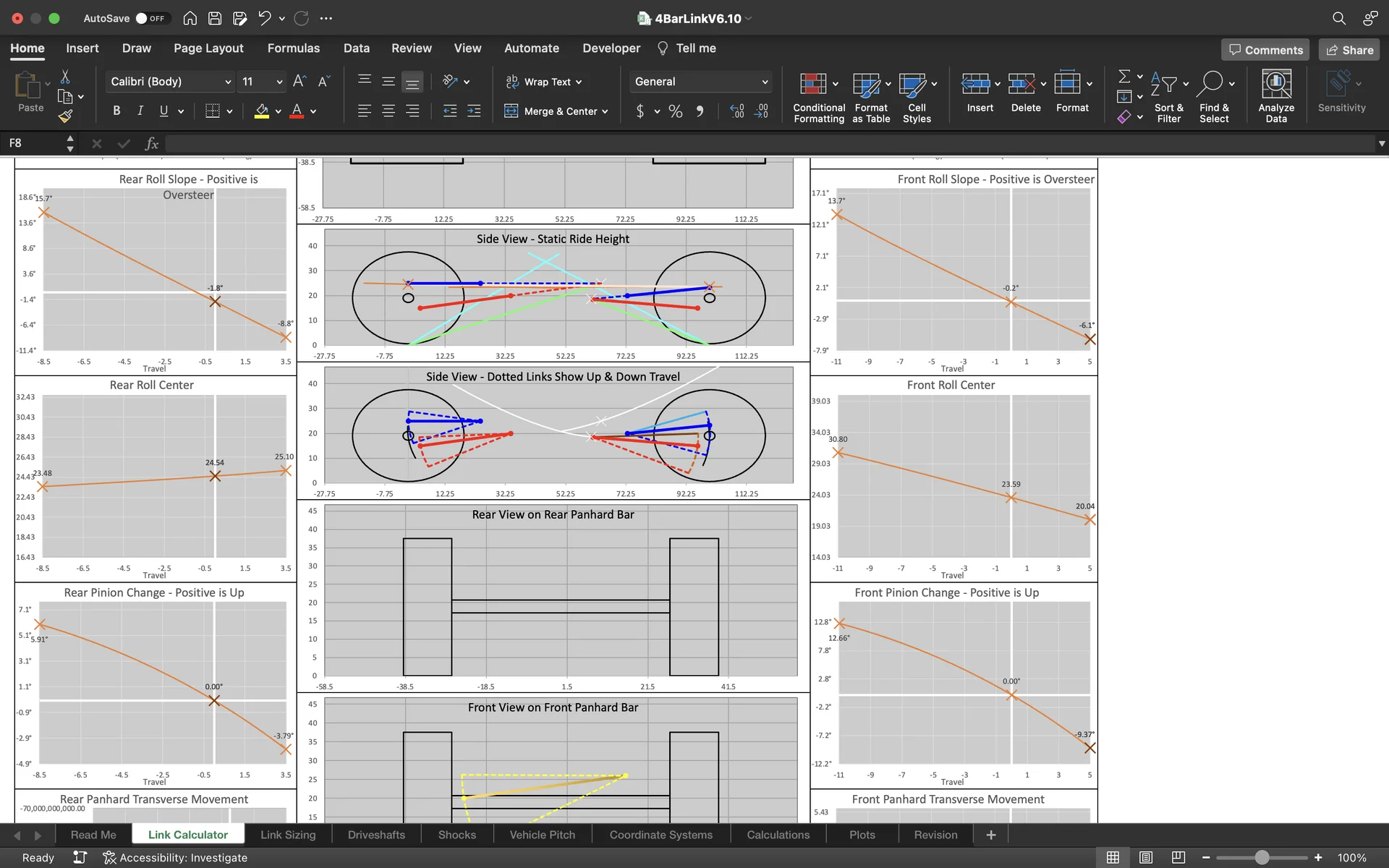
Task: Apply percent style formatting
Action: point(675,111)
